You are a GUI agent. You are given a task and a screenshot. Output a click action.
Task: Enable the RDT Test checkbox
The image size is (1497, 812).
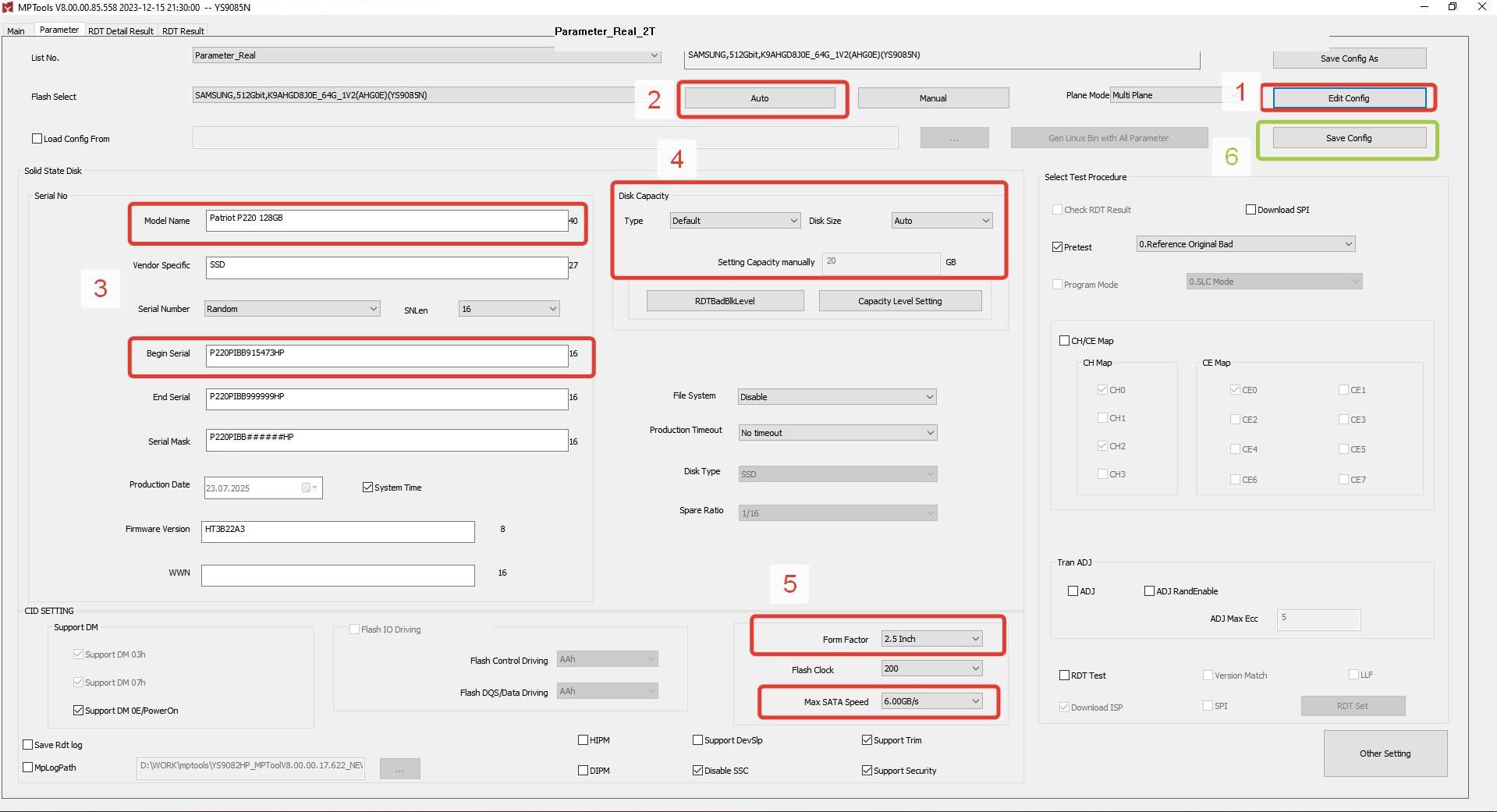1064,675
